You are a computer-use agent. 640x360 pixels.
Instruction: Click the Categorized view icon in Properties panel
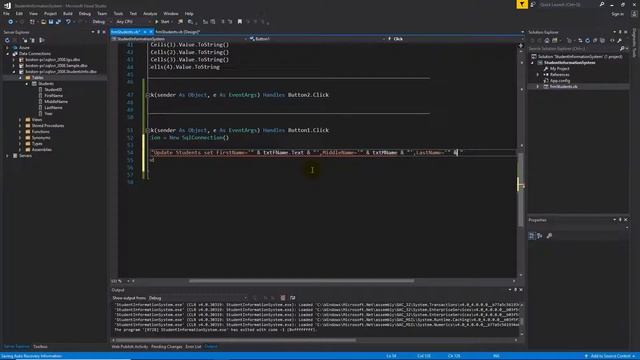click(531, 236)
